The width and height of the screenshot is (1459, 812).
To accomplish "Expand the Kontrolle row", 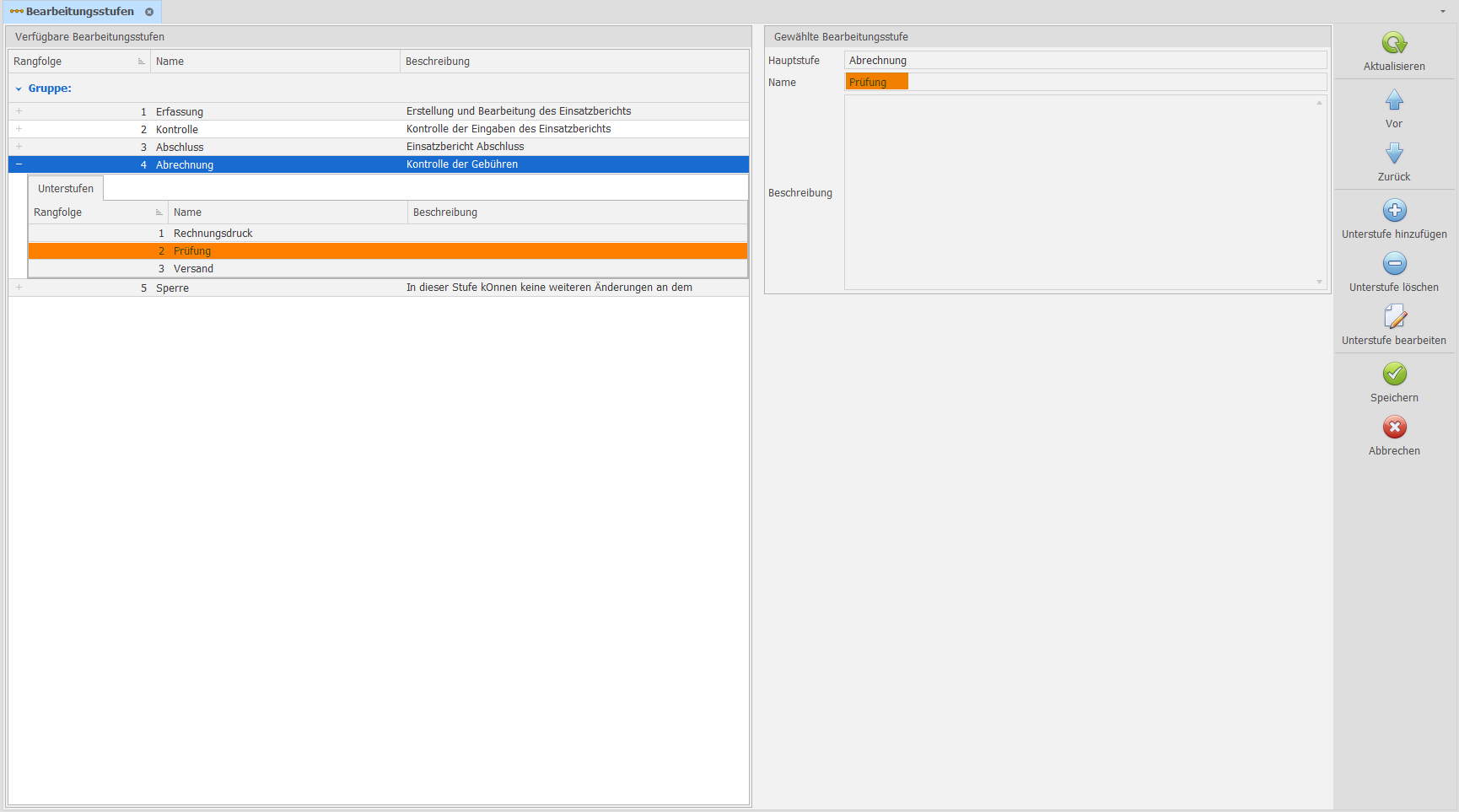I will 19,129.
